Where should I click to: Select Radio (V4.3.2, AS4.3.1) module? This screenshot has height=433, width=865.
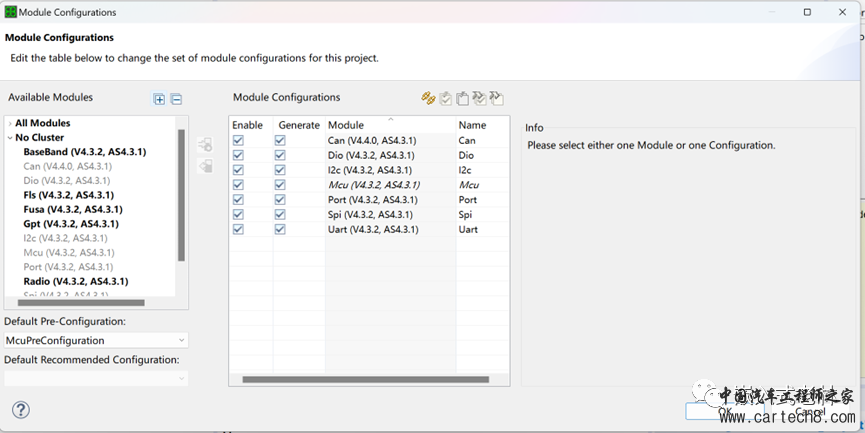76,281
